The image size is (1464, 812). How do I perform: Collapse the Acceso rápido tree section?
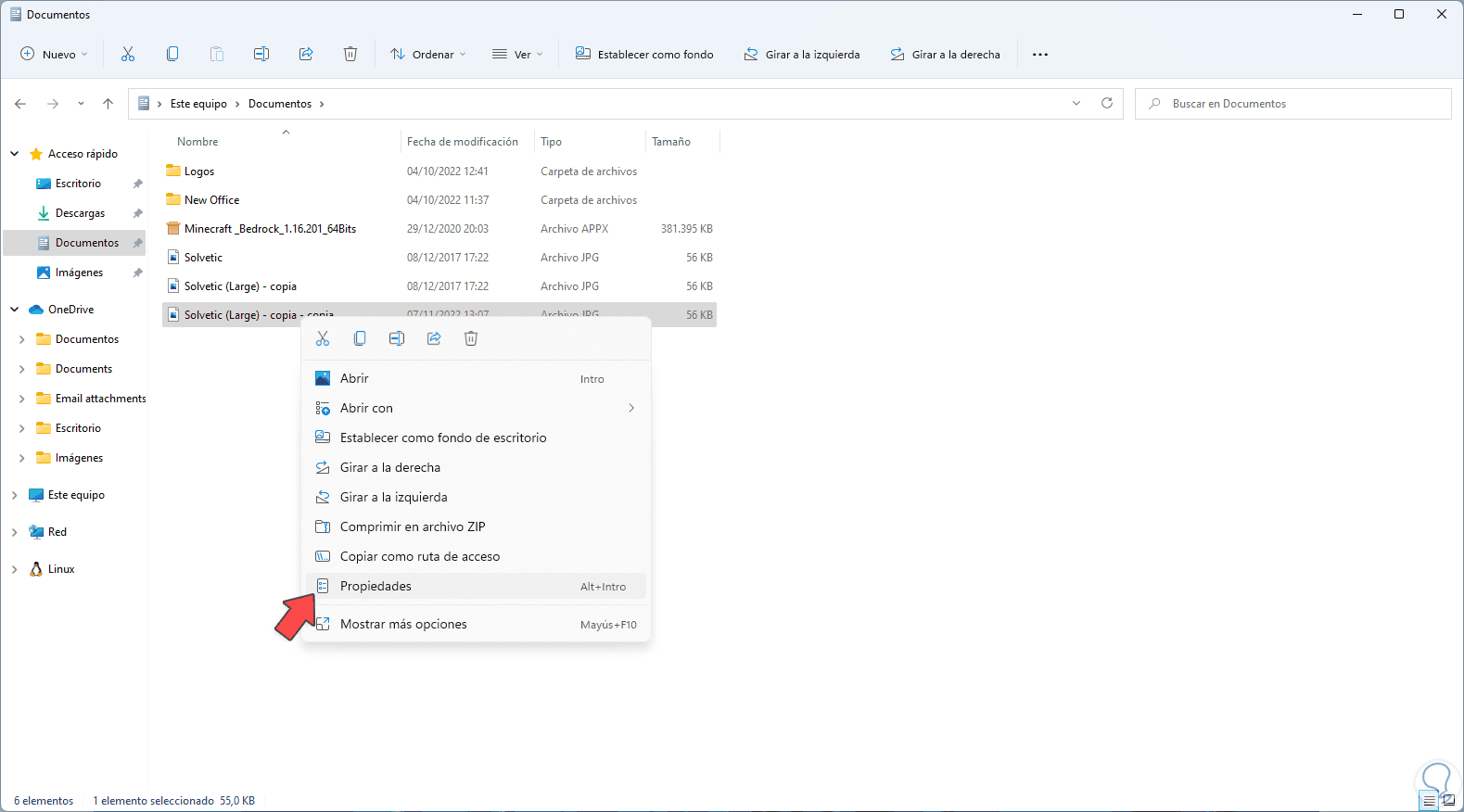point(15,154)
